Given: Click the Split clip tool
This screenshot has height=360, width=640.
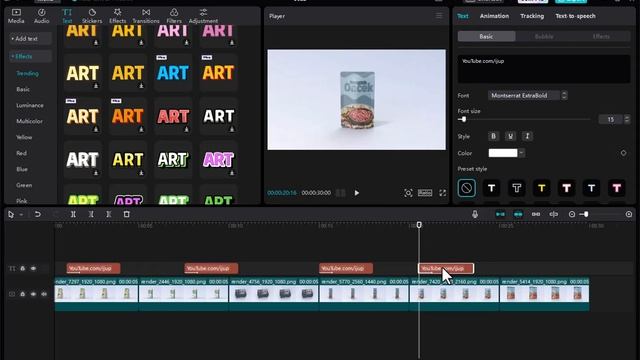Looking at the screenshot, I should [x=73, y=214].
